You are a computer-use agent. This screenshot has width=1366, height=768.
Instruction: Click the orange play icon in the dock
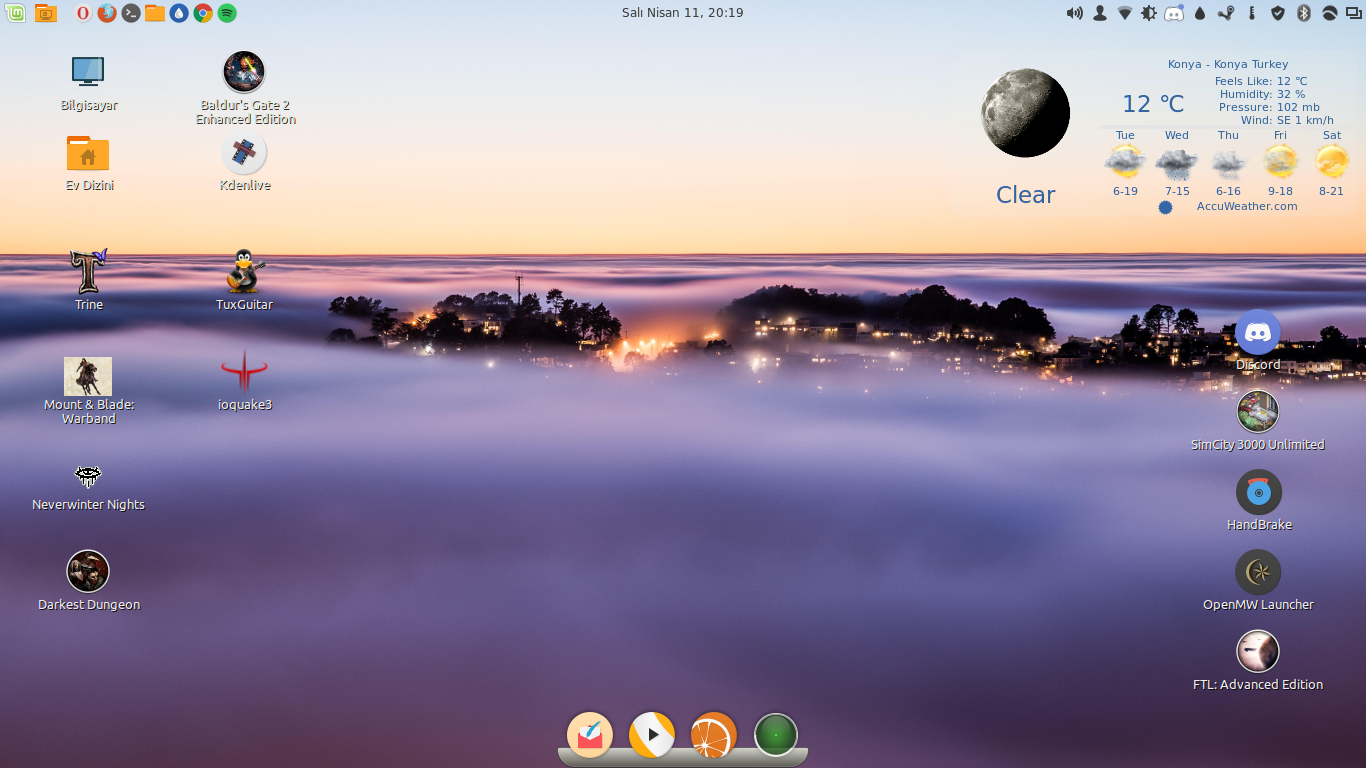point(652,735)
